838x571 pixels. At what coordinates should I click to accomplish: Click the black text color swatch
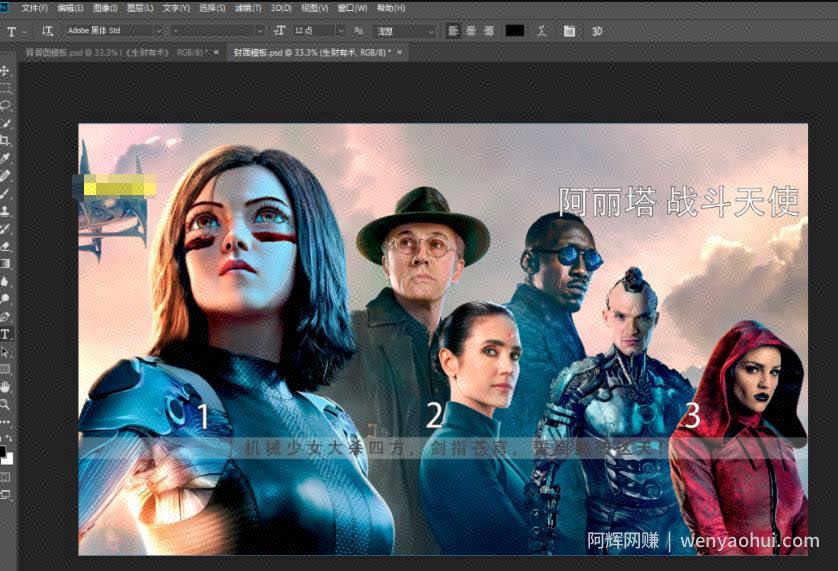point(515,31)
